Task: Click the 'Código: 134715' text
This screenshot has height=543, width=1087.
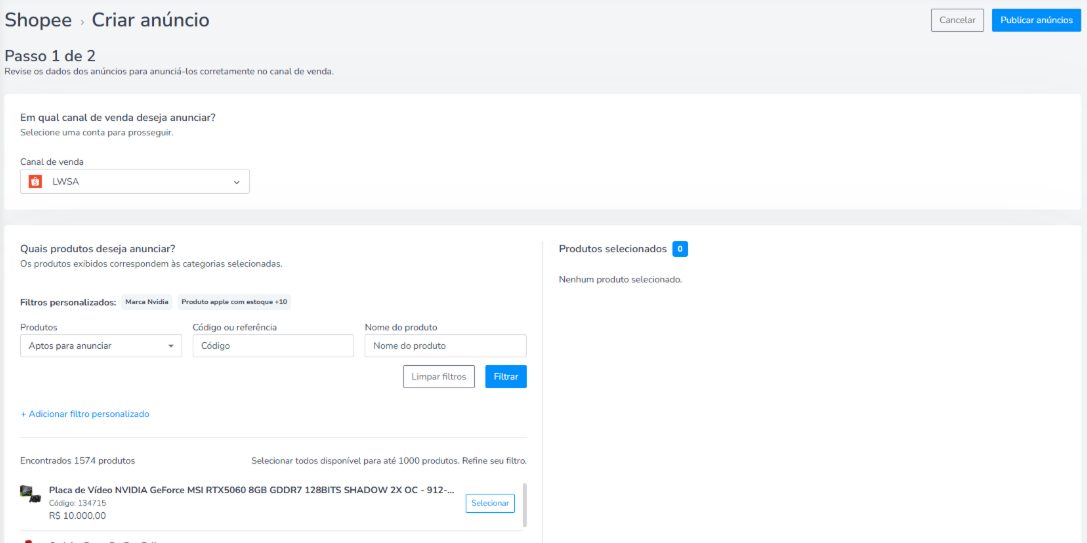Action: (77, 503)
